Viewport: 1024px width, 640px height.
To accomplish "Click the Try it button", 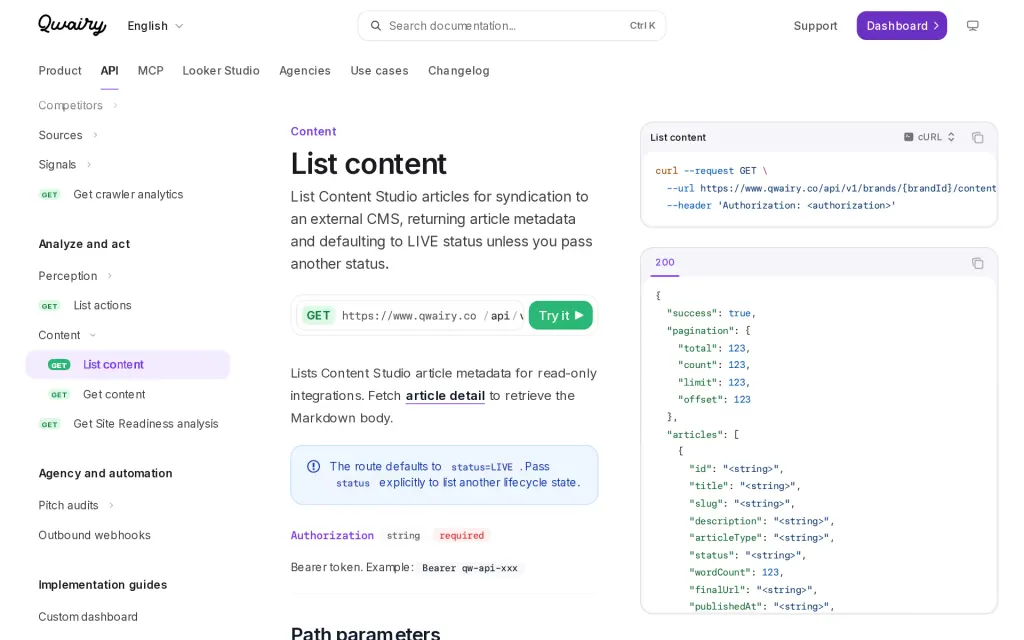I will coord(561,315).
